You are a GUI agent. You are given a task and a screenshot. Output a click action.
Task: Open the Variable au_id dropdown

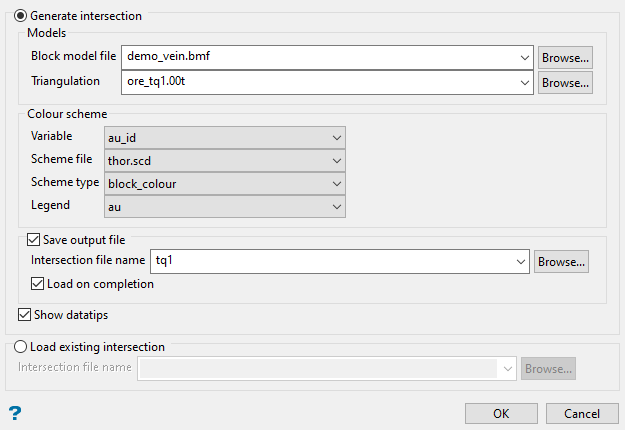tap(335, 137)
